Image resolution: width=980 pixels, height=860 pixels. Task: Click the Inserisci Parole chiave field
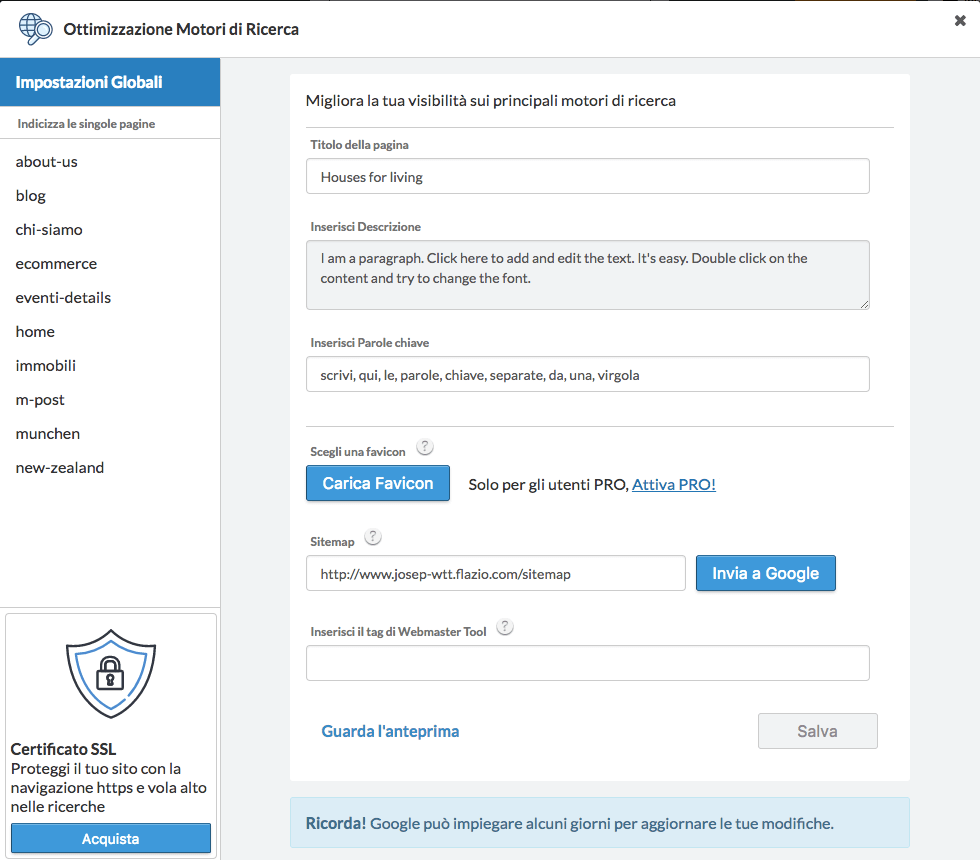click(588, 374)
